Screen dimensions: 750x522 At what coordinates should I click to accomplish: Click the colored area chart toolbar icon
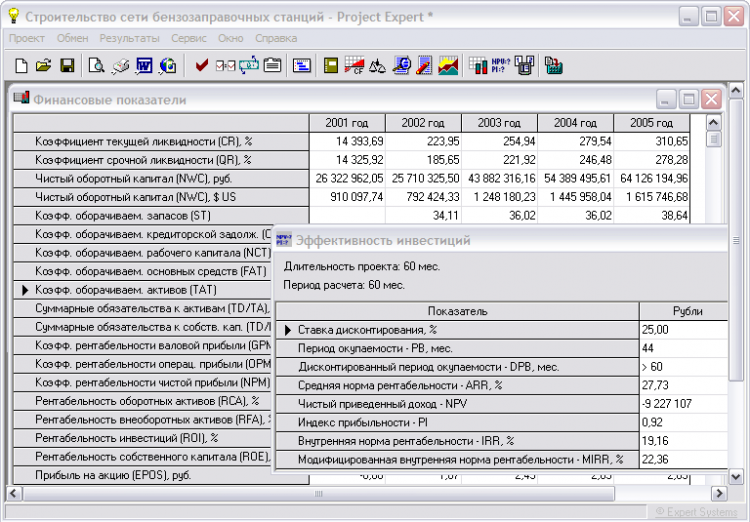click(x=448, y=66)
